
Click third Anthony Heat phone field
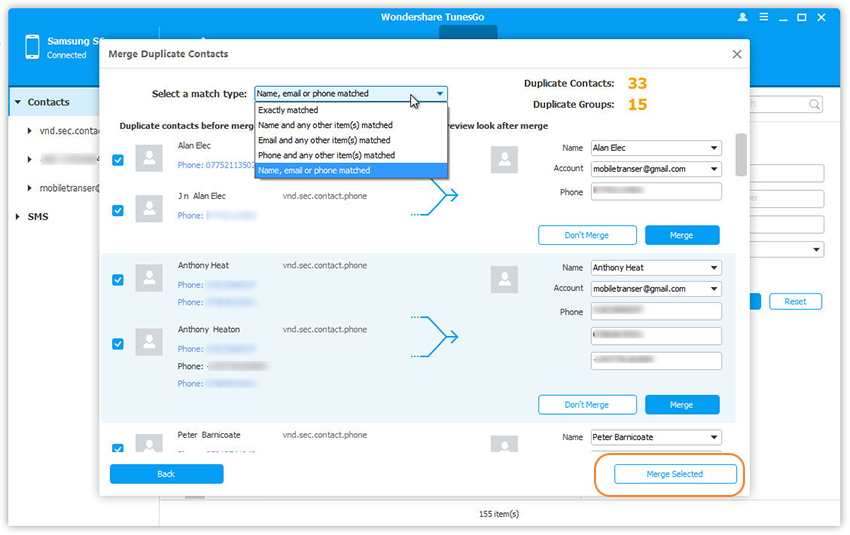pos(656,360)
